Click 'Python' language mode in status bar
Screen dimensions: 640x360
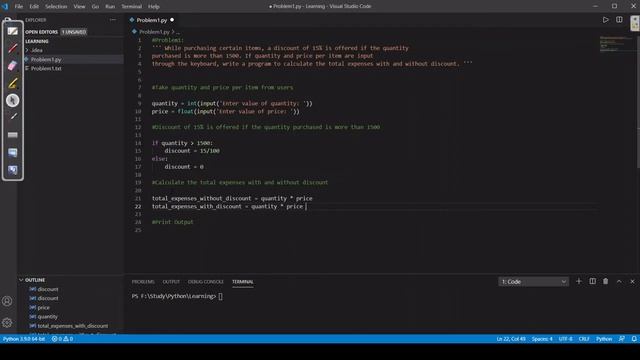click(x=604, y=339)
